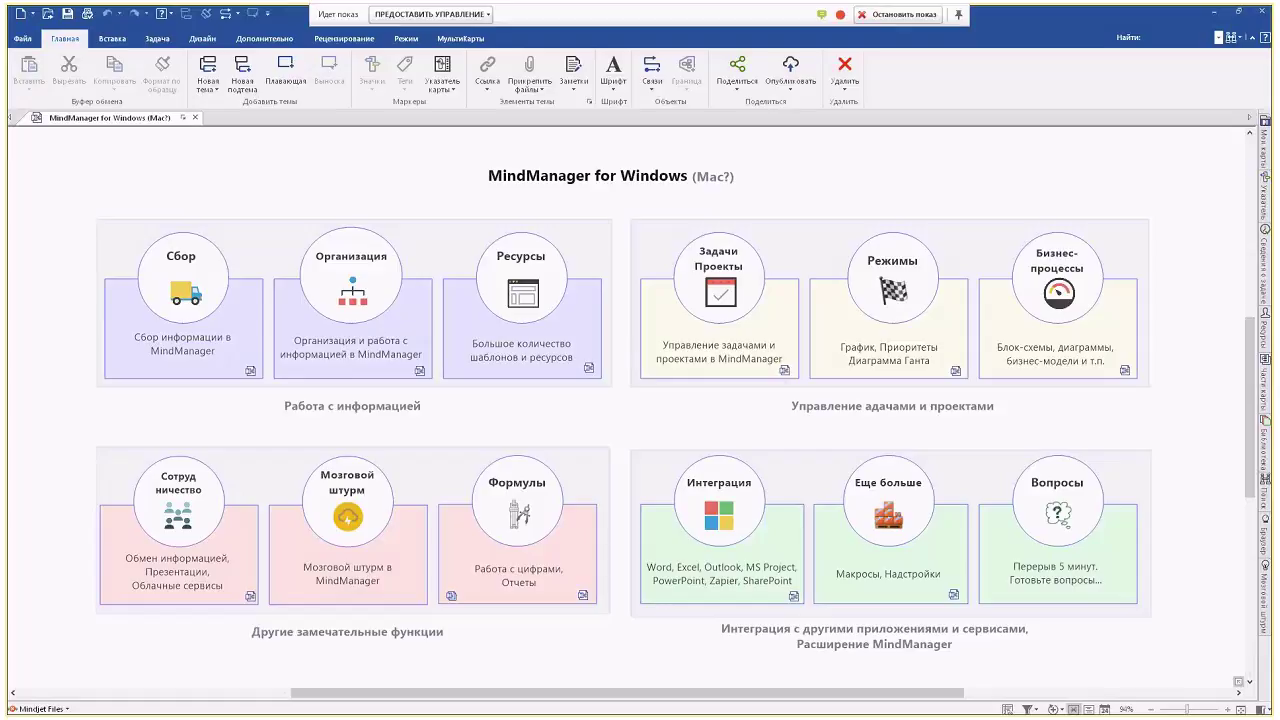
Task: Switch to the МультиКарты ribbon tab
Action: click(460, 38)
